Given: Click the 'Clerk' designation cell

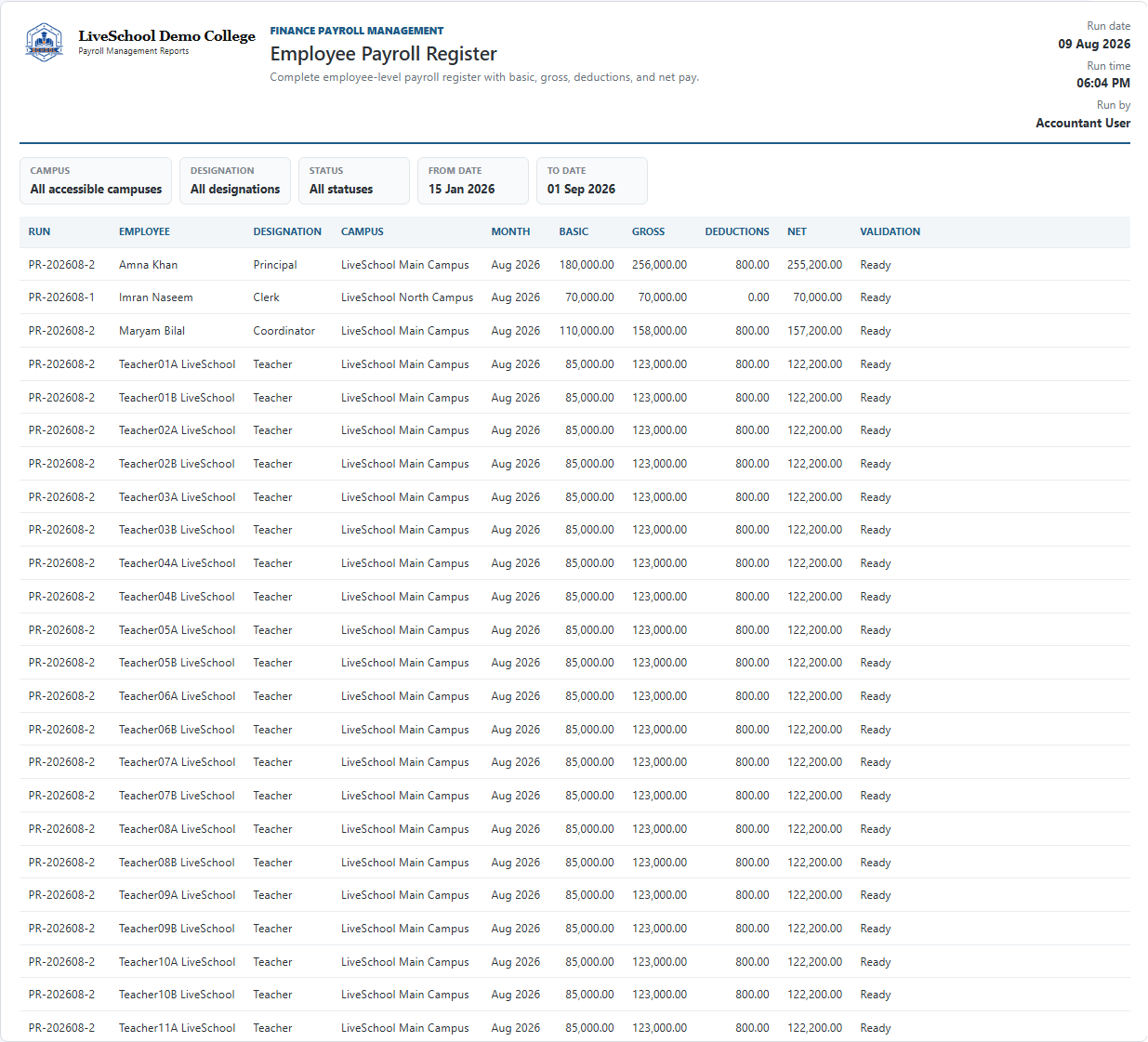Looking at the screenshot, I should click(x=266, y=297).
